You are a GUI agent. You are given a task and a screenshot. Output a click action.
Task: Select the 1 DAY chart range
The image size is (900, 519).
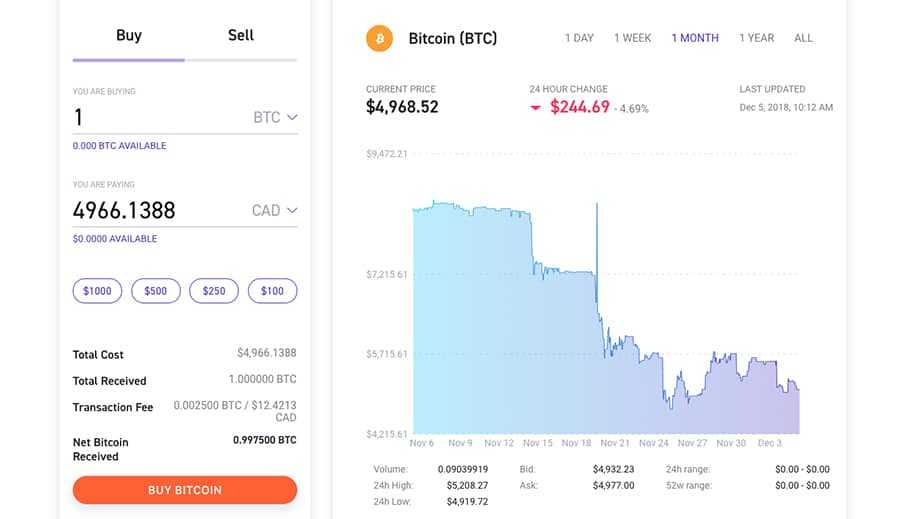pos(579,38)
